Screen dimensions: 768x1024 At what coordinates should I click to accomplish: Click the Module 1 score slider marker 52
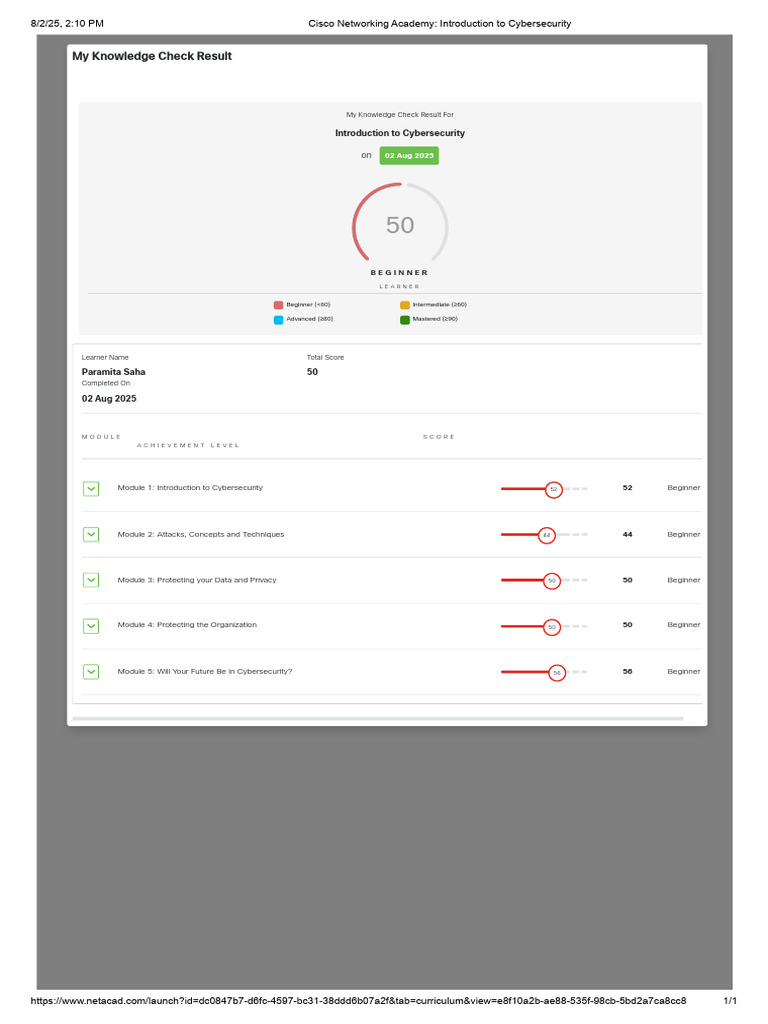click(x=554, y=489)
